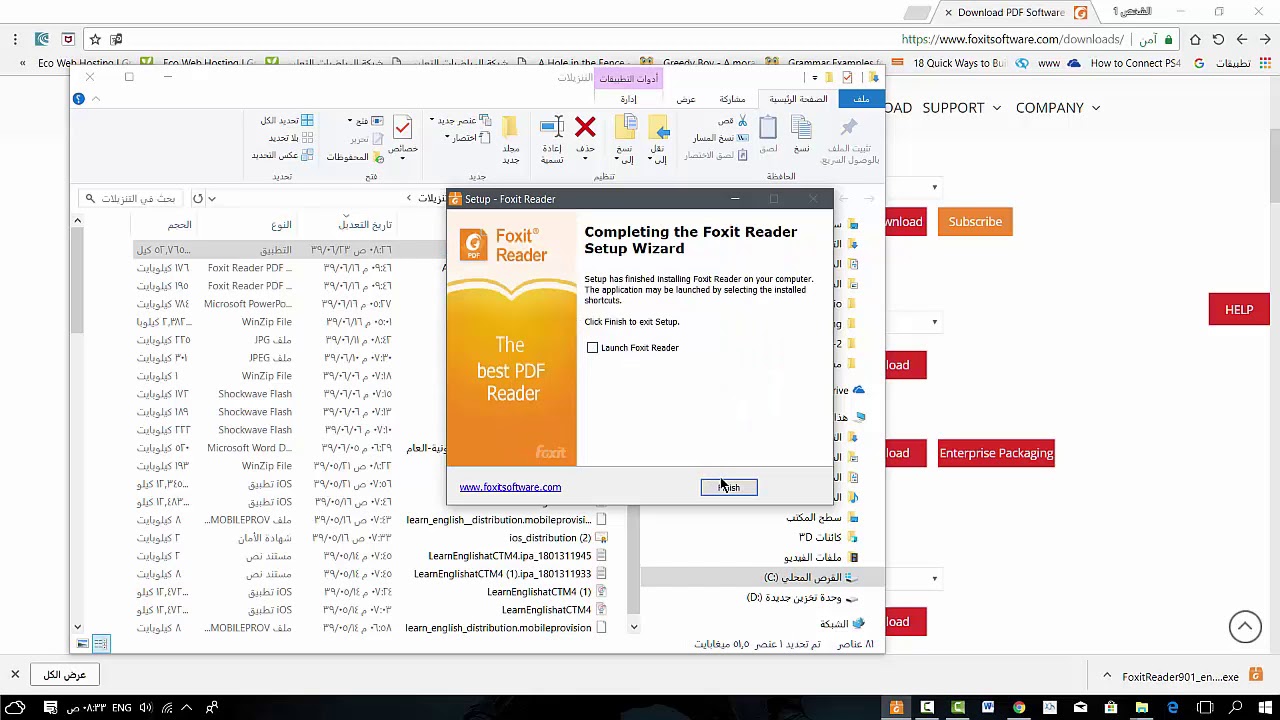Click the Finish button in Foxit setup
This screenshot has width=1280, height=720.
pos(729,487)
